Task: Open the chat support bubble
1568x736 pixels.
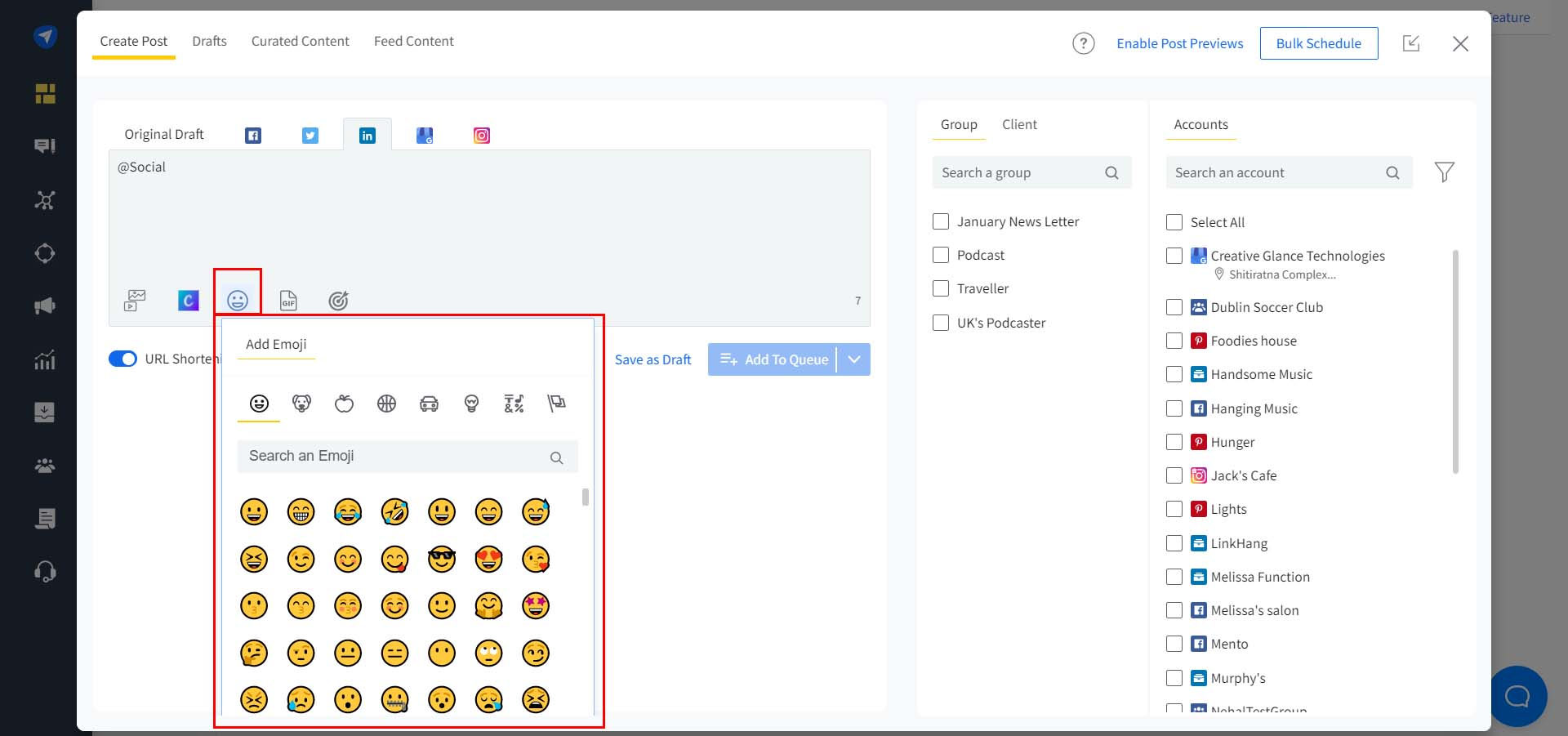Action: pos(1517,696)
